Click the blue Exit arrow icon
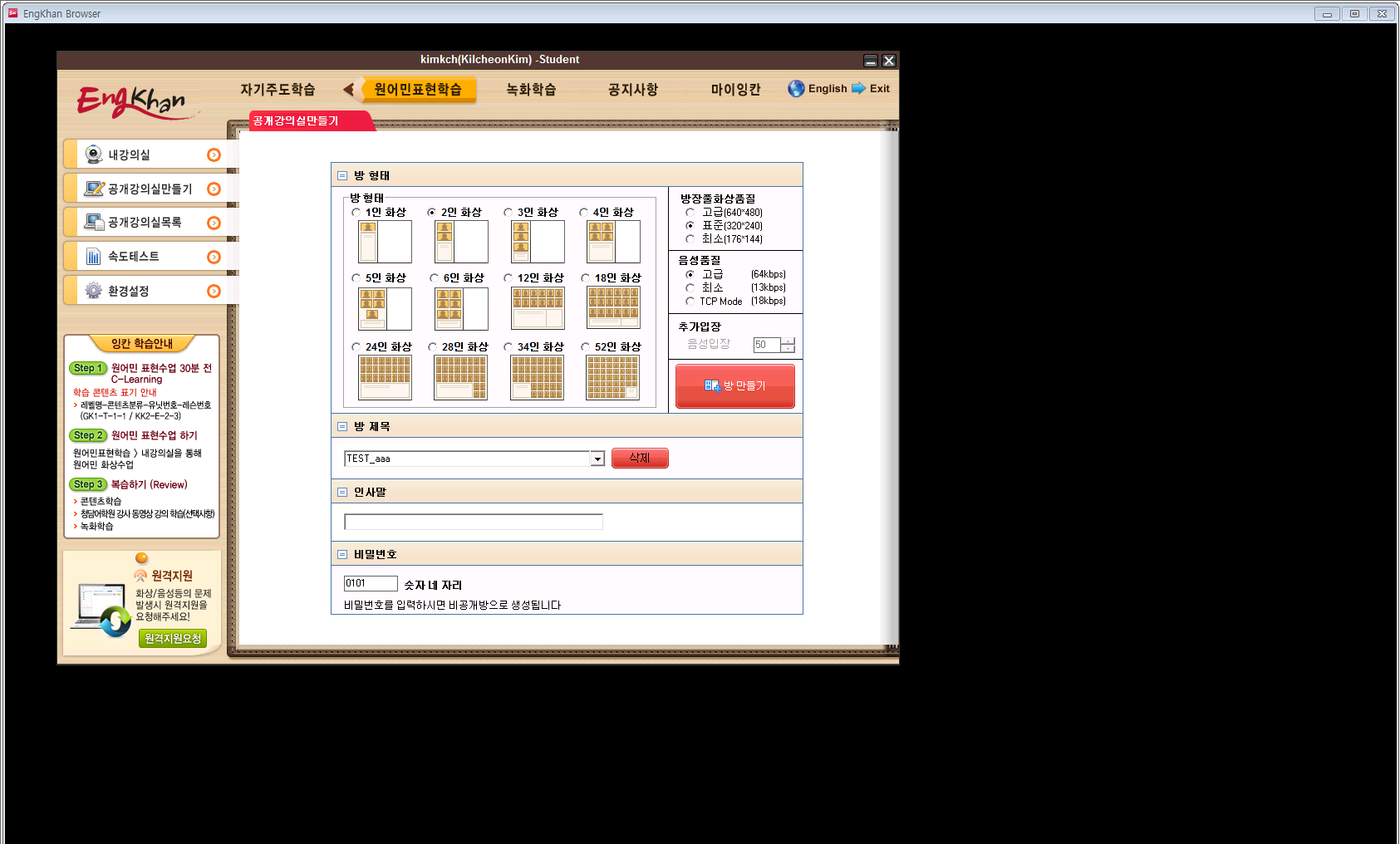1400x844 pixels. tap(858, 88)
